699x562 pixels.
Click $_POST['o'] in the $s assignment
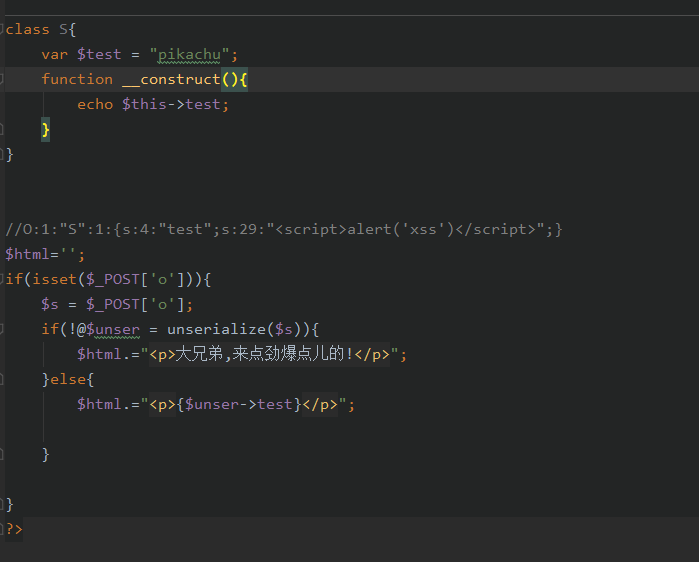135,304
